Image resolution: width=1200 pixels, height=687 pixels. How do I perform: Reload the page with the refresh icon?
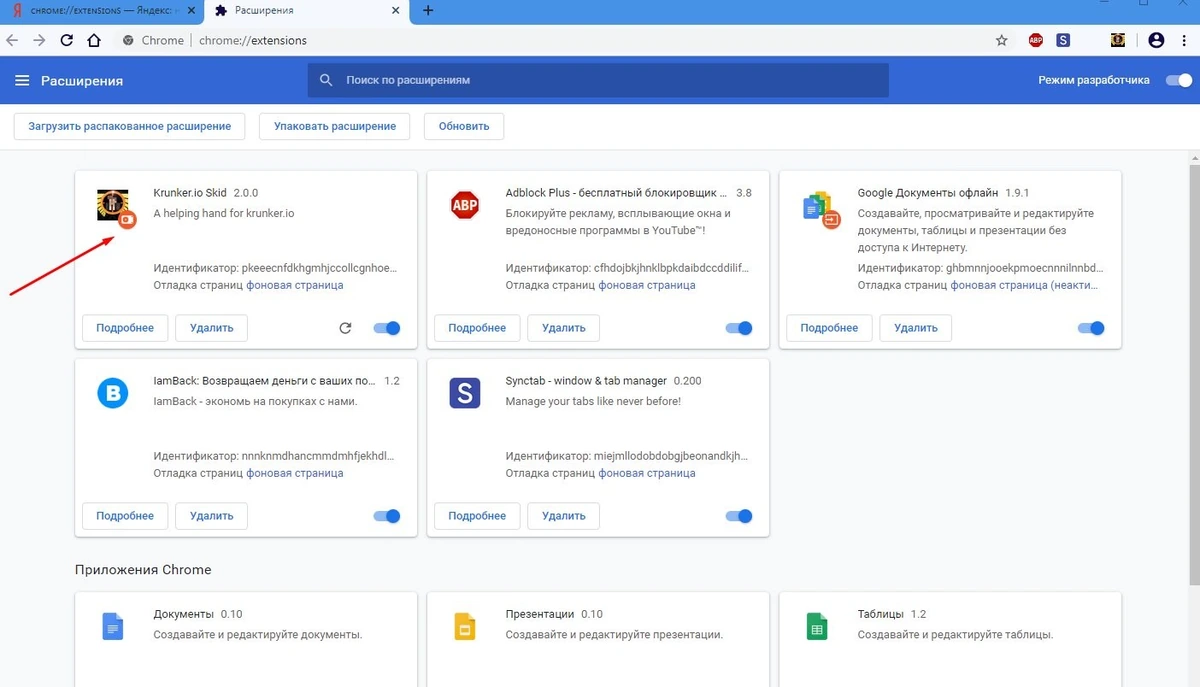coord(67,40)
